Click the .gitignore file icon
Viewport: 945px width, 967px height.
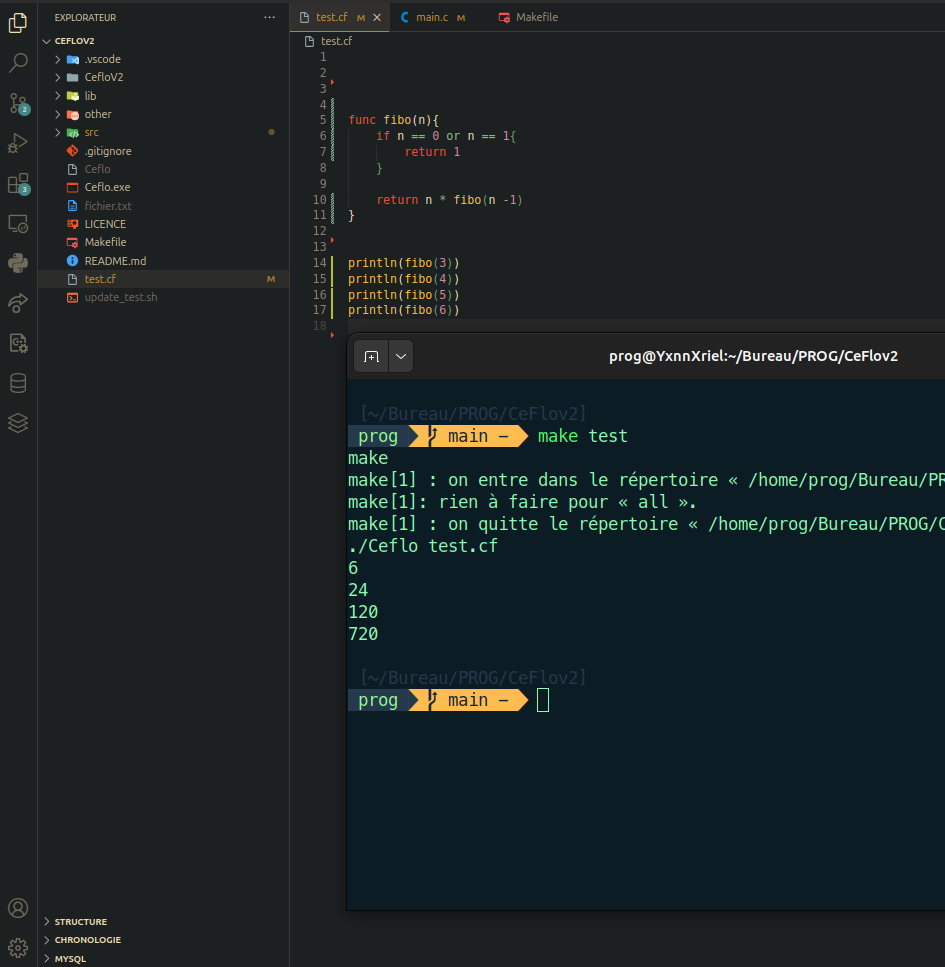72,151
